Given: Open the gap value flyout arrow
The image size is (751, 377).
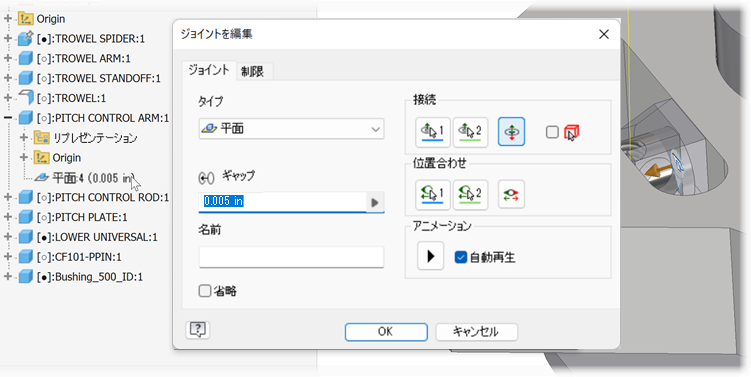Looking at the screenshot, I should pos(375,202).
